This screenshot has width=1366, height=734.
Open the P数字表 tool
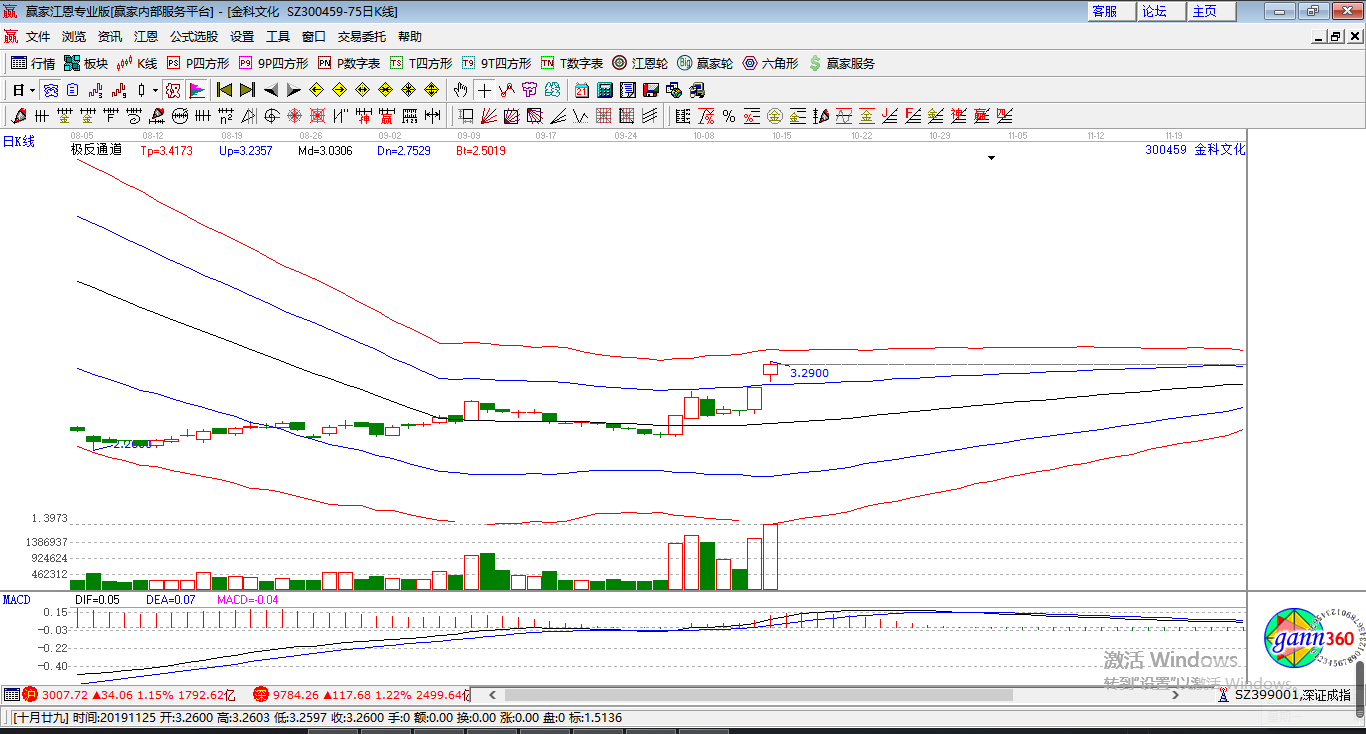tap(349, 63)
